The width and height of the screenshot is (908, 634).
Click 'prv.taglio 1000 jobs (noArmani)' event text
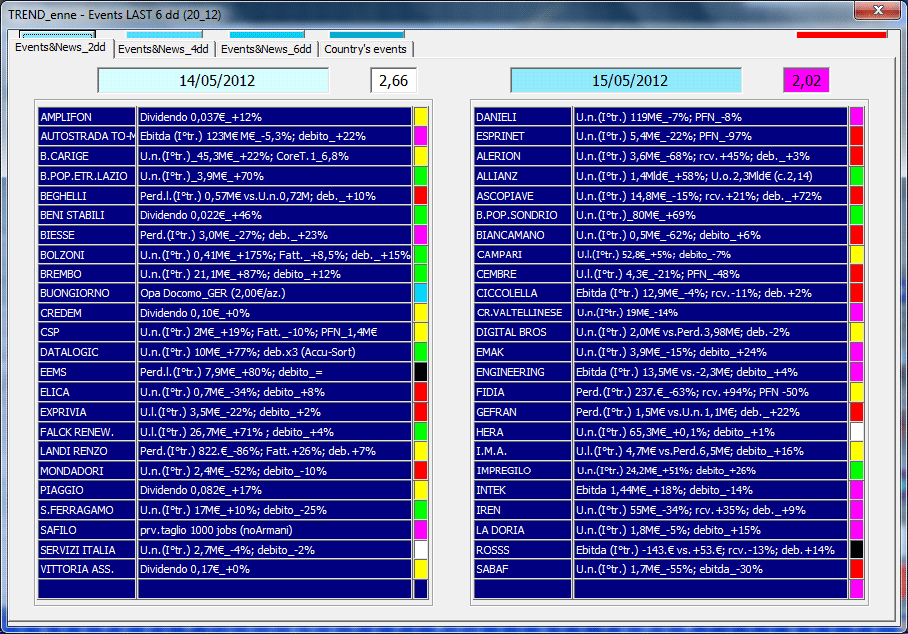pyautogui.click(x=216, y=530)
